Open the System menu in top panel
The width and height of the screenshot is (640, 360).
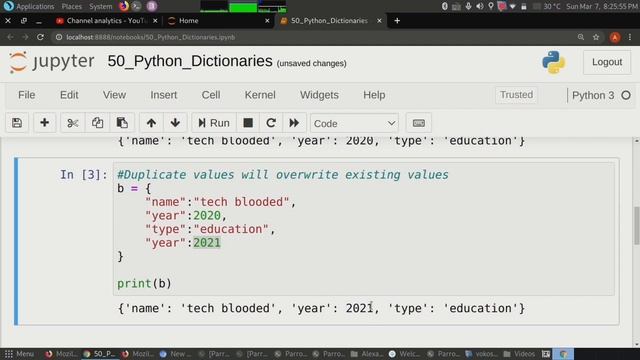100,6
